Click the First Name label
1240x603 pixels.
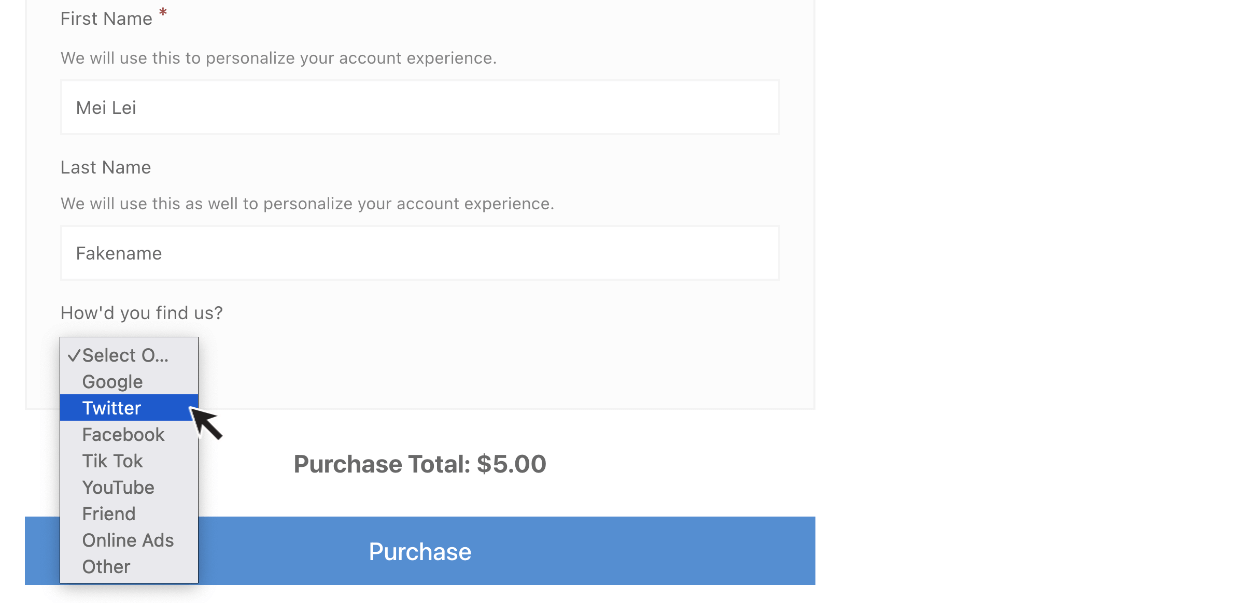106,19
